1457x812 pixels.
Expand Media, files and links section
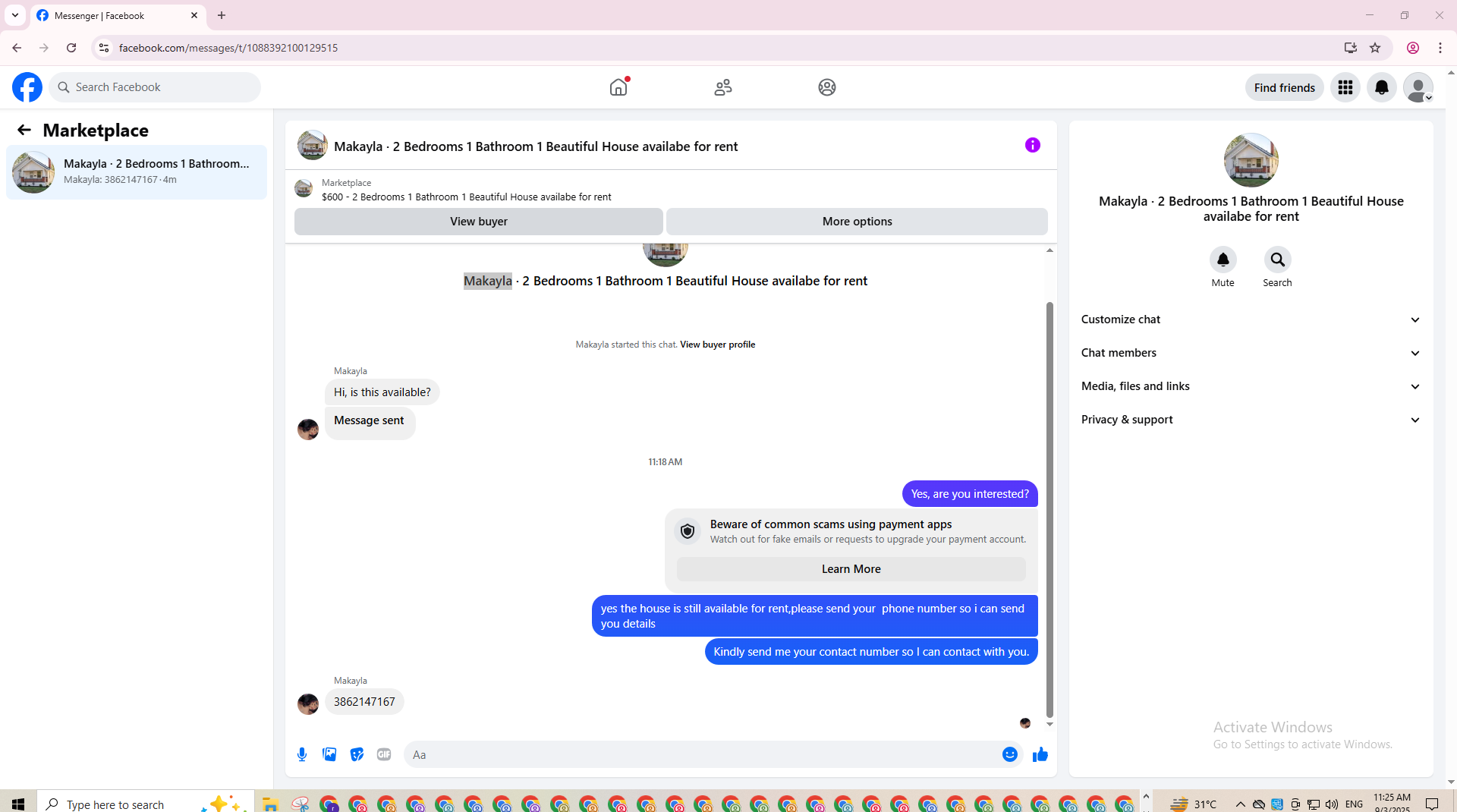coord(1251,386)
